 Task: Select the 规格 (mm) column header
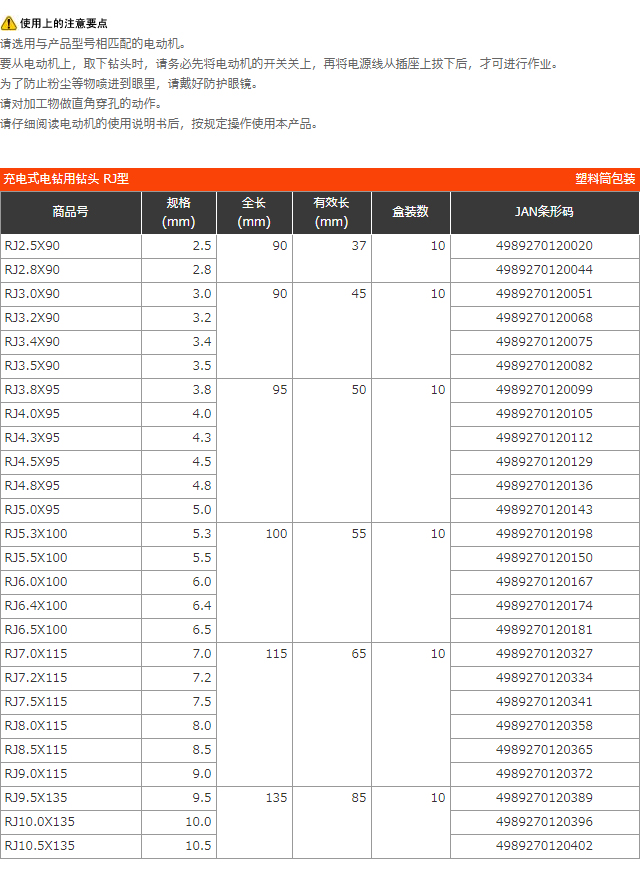(178, 212)
